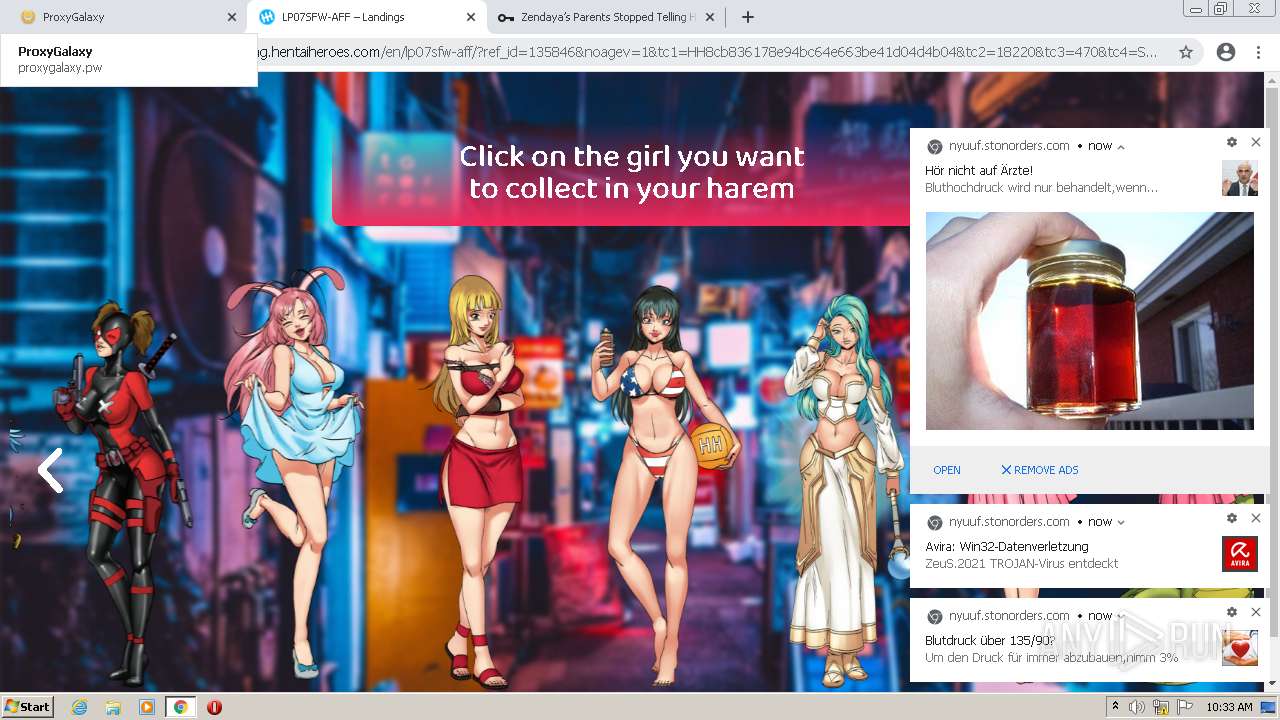This screenshot has height=720, width=1280.
Task: Open the Chrome profile avatar menu
Action: 1225,52
